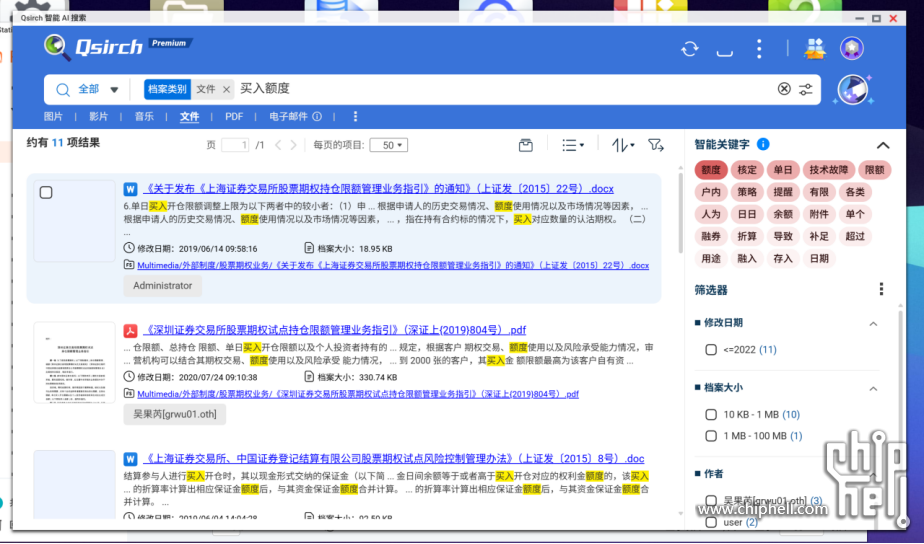Click folder icon beside first result path
924x544 pixels.
tap(128, 265)
